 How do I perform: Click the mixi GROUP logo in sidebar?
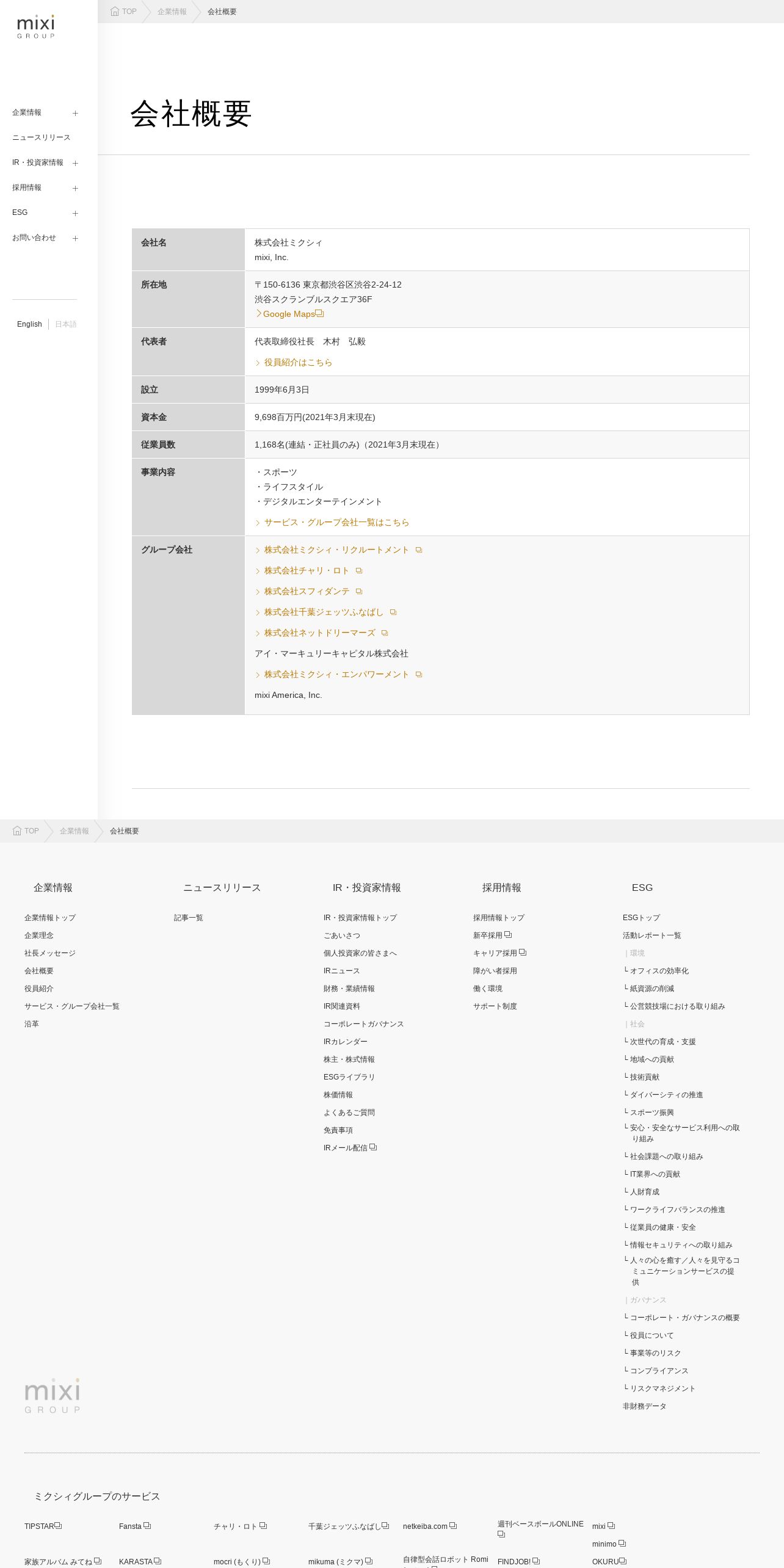click(x=36, y=27)
